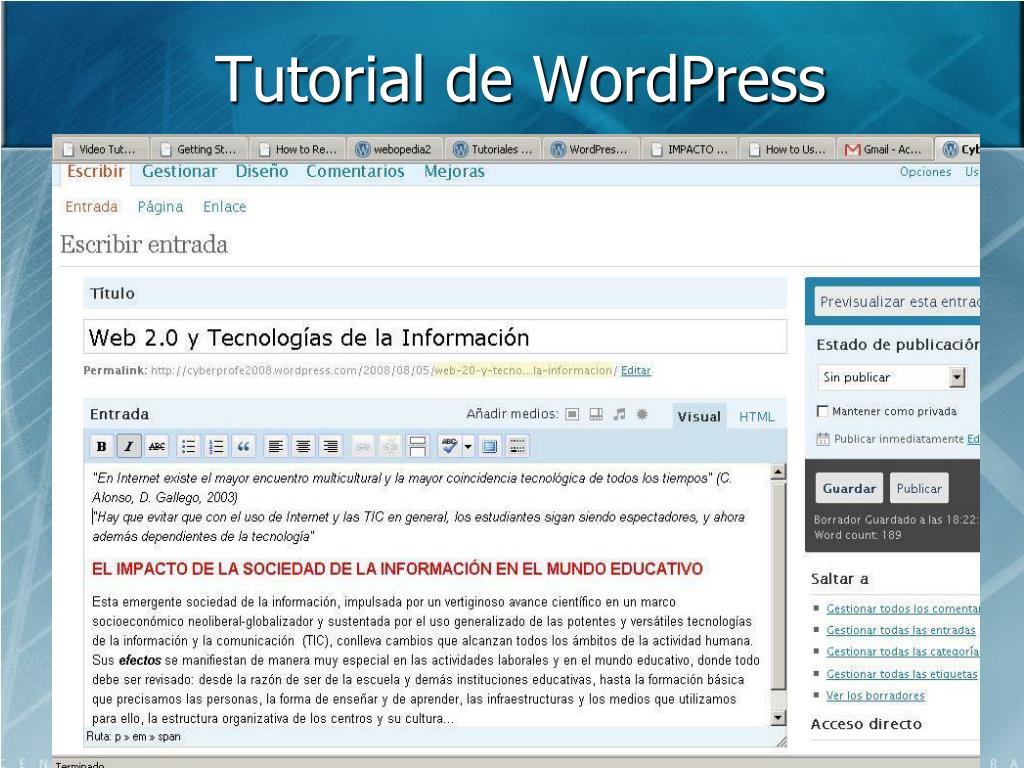Viewport: 1024px width, 768px height.
Task: Click the Publicar button
Action: pyautogui.click(x=919, y=488)
